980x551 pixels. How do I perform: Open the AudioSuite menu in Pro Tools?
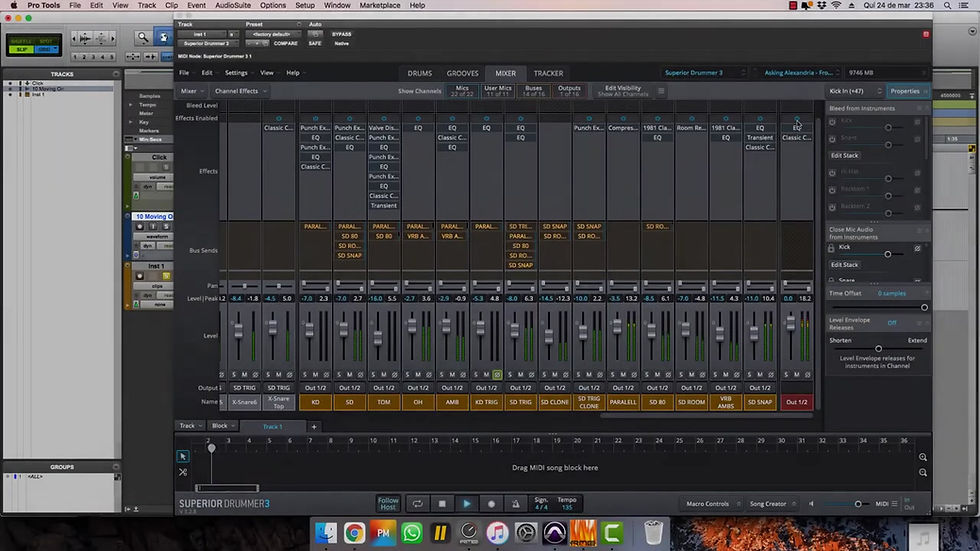pos(232,5)
